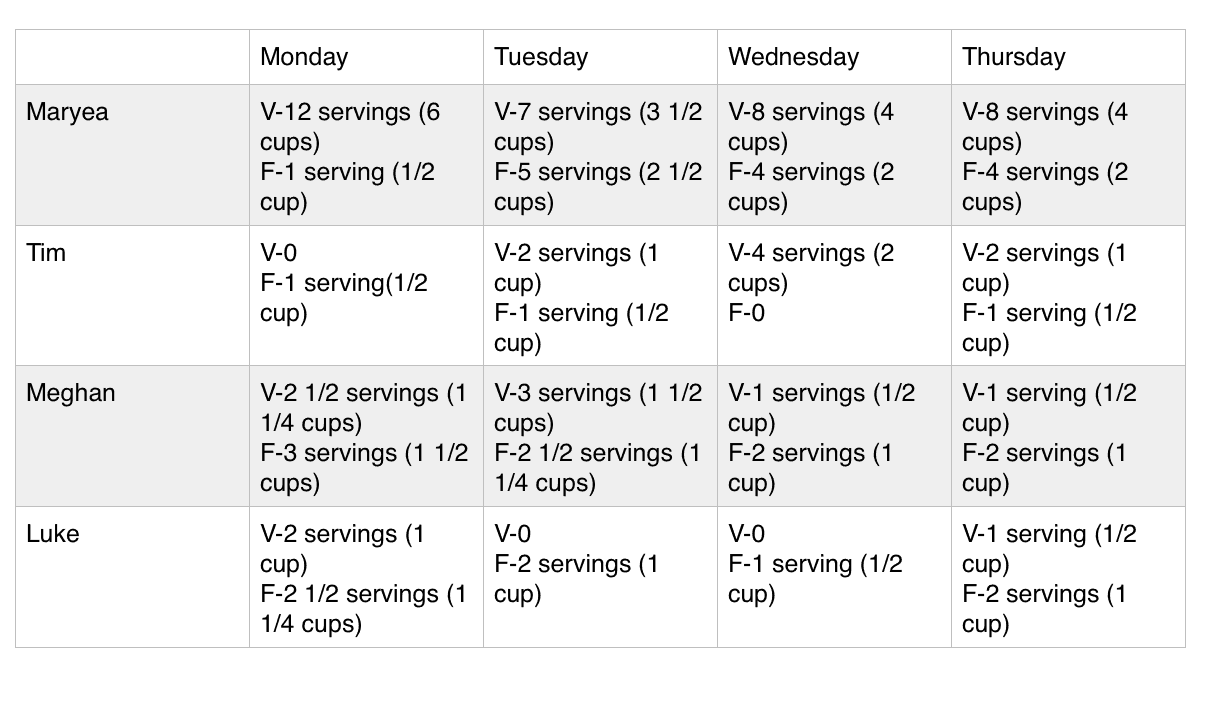Screen dimensions: 1224x702
Task: Click the empty top-left table cell
Action: pos(132,57)
